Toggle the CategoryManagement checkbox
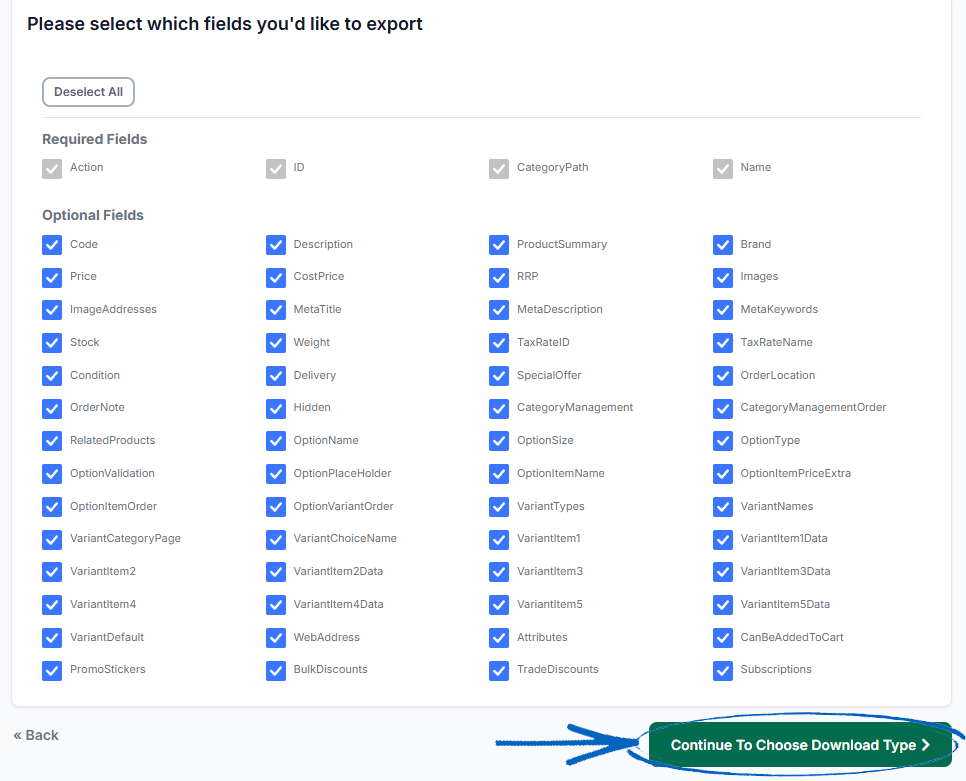 click(499, 408)
